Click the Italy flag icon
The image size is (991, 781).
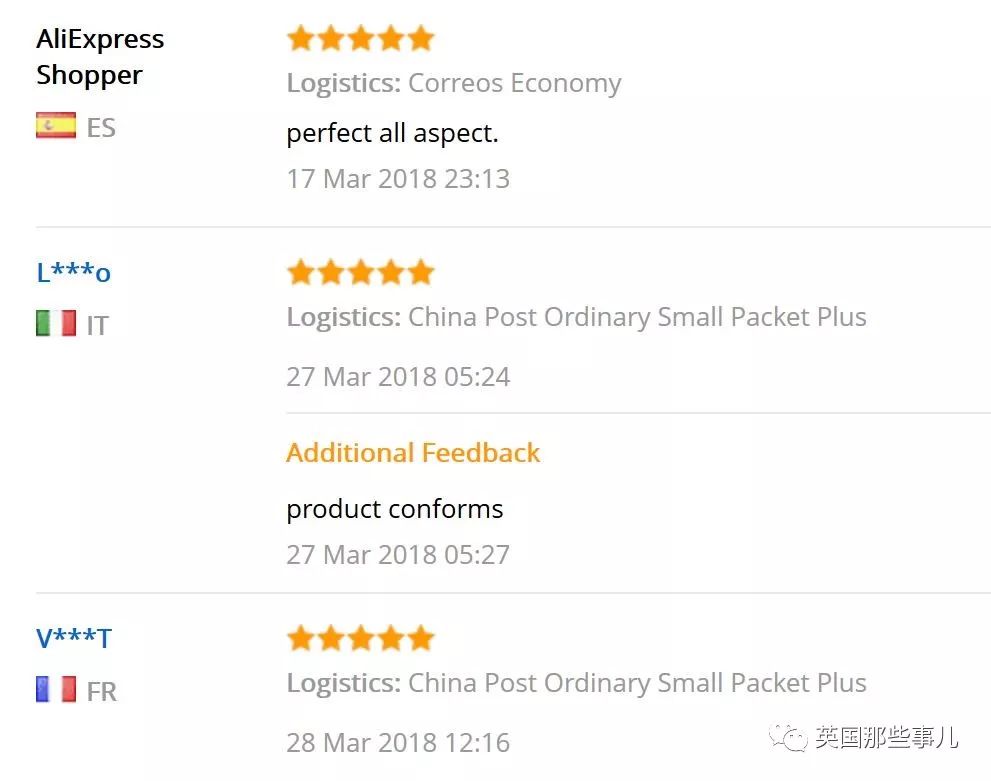point(56,323)
